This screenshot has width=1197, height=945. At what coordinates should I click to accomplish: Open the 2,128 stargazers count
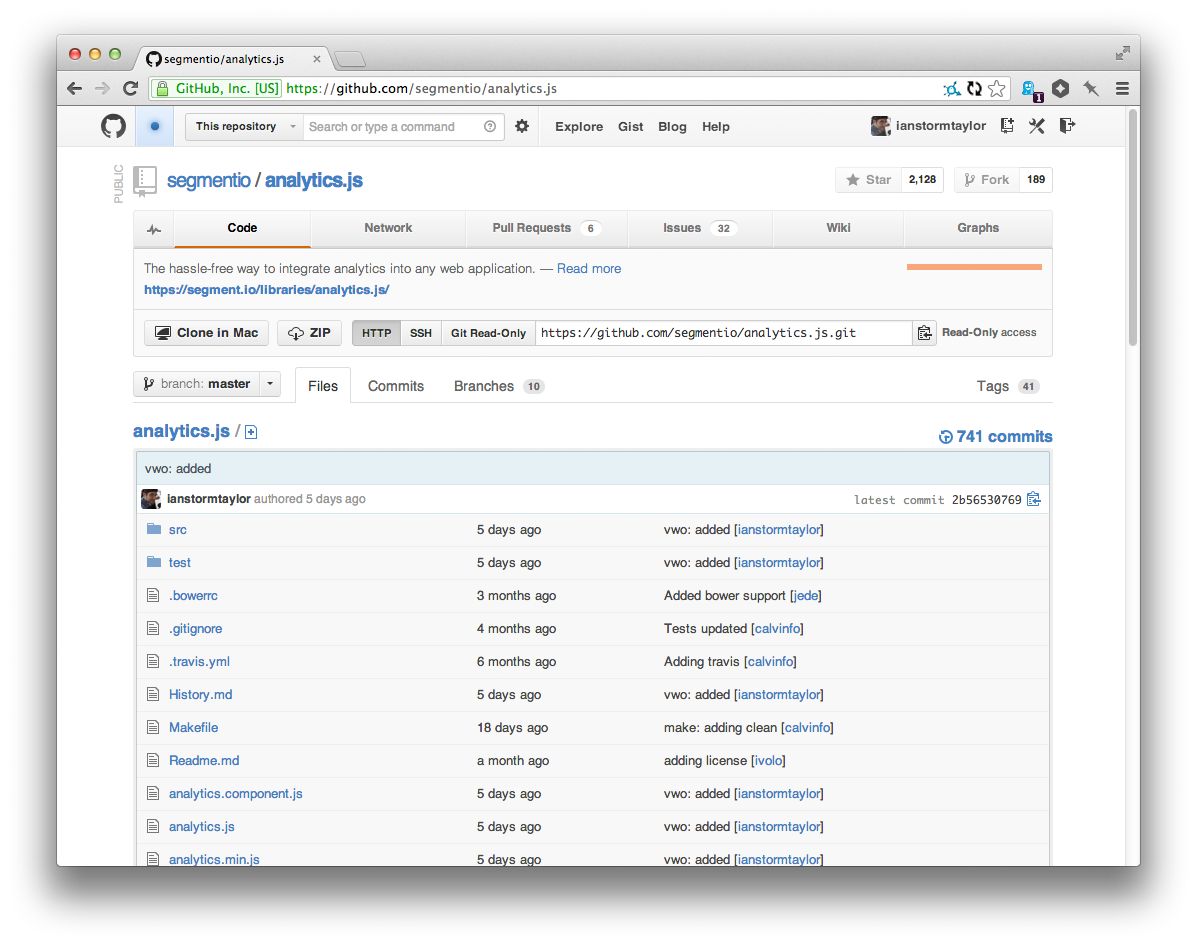pyautogui.click(x=922, y=180)
